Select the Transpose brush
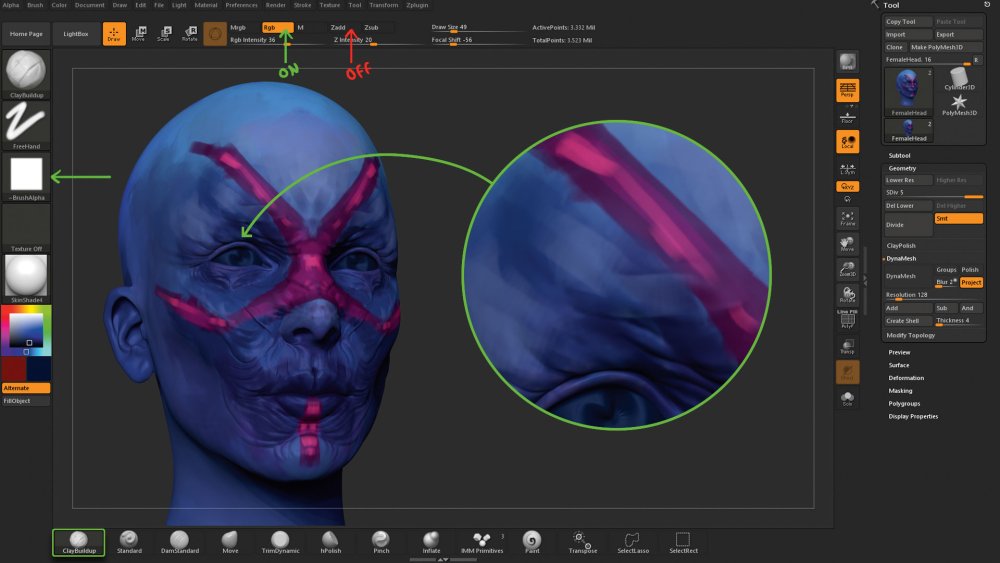This screenshot has width=1000, height=563. 582,543
